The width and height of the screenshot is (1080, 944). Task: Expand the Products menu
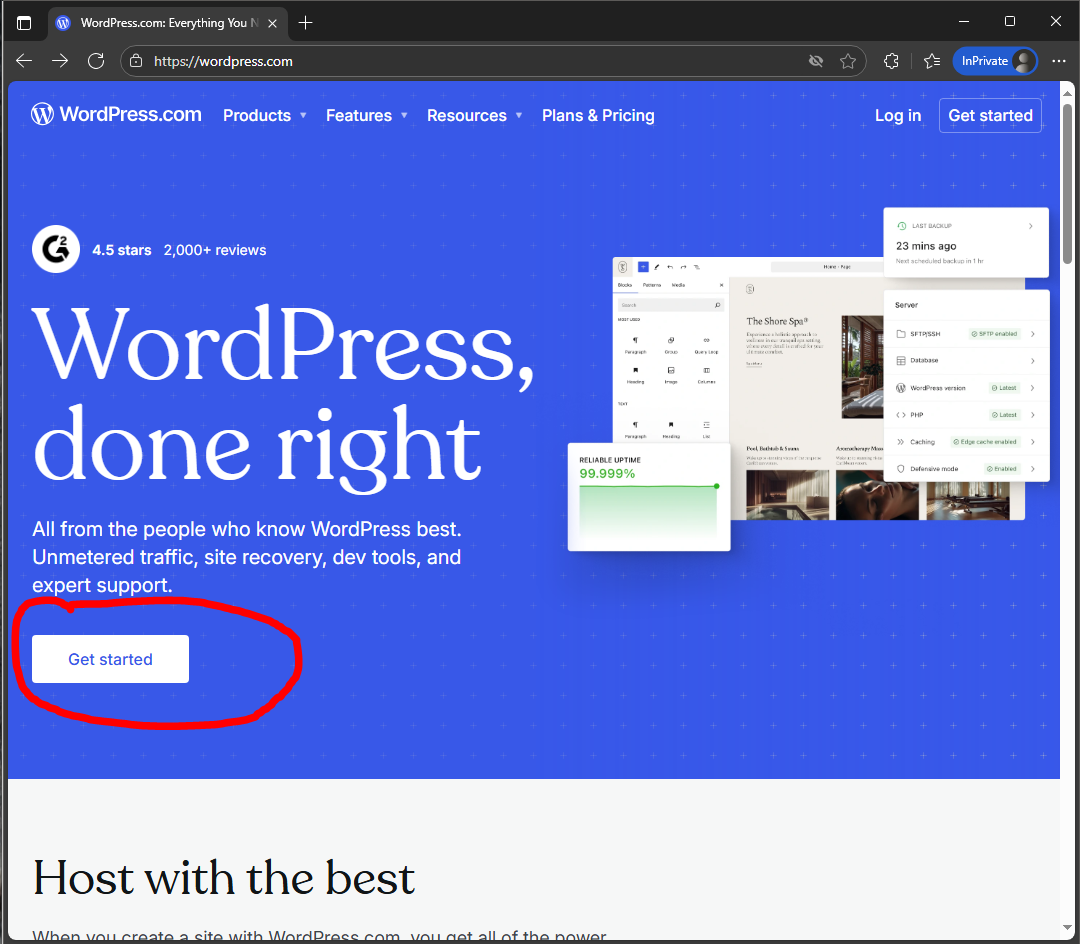coord(264,116)
